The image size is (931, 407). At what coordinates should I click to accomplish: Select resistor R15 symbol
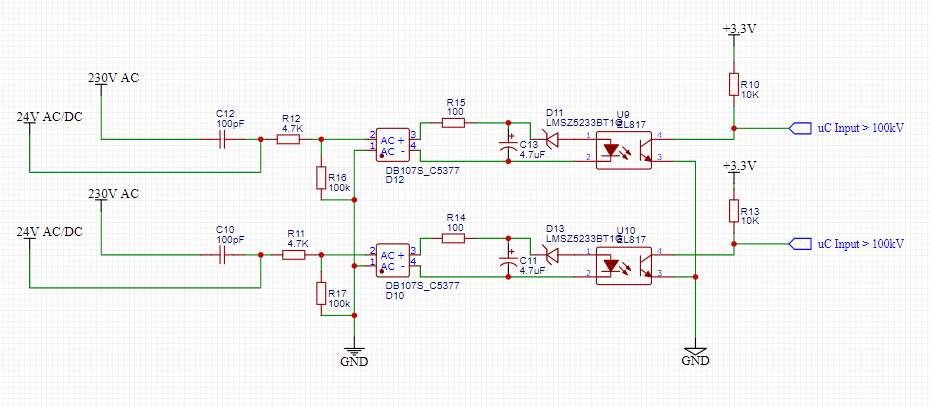[453, 123]
